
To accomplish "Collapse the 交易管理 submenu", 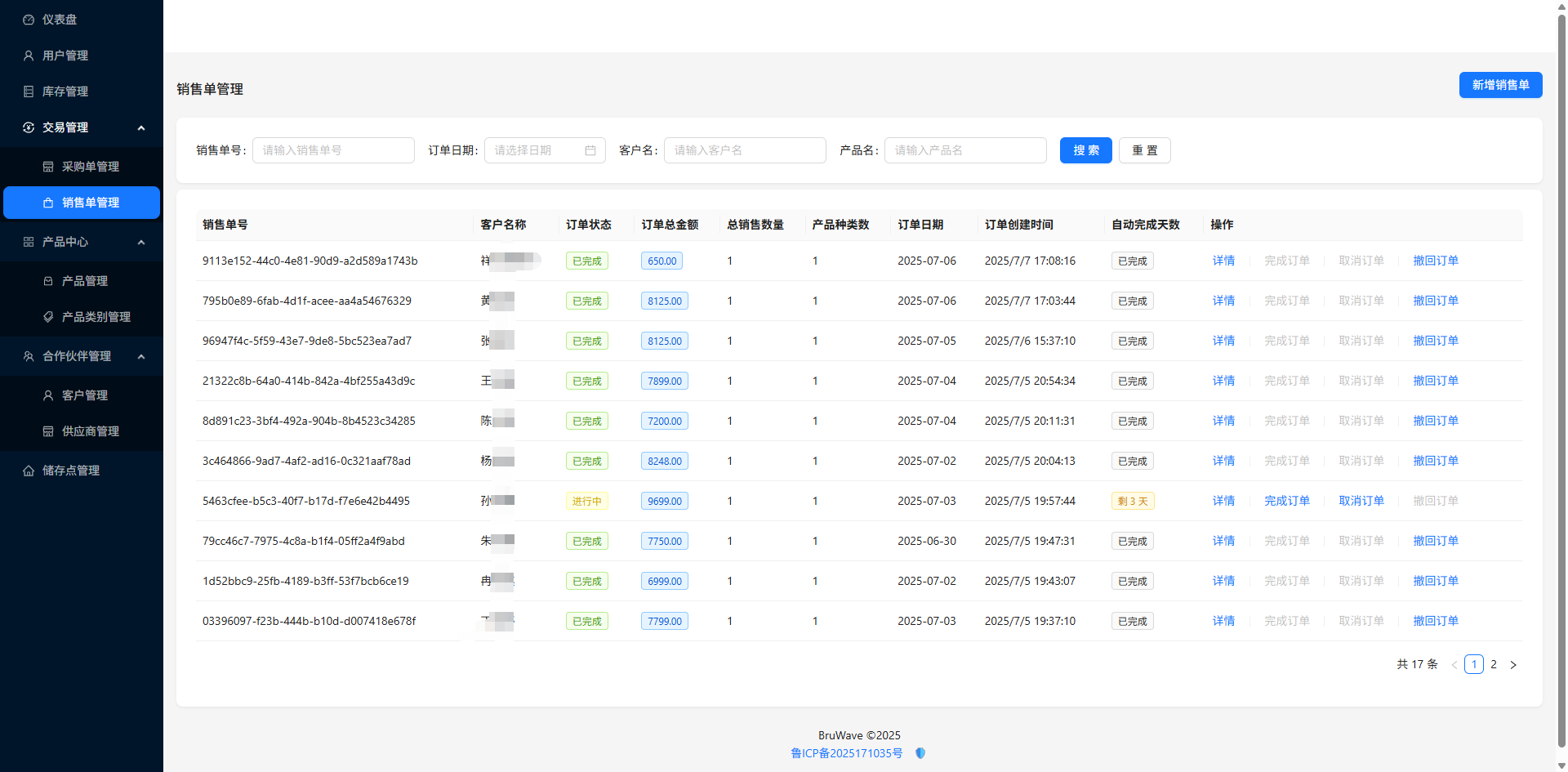I will click(141, 127).
